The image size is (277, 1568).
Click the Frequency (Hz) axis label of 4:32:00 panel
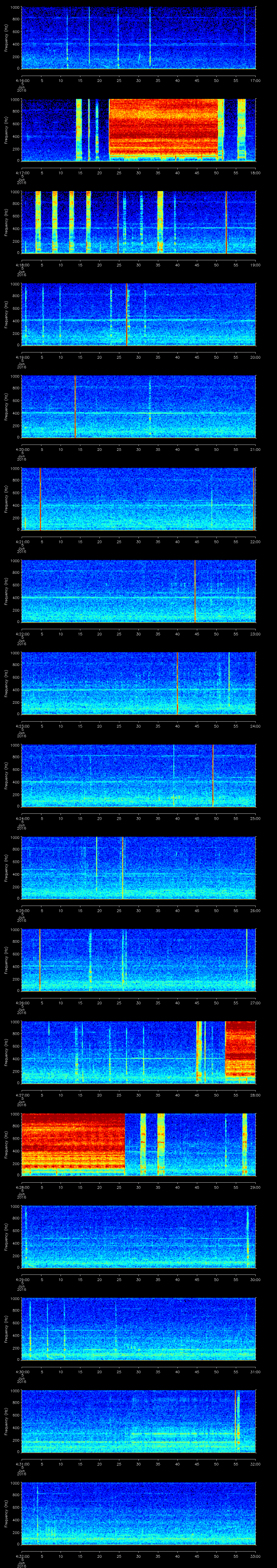pos(6,1514)
